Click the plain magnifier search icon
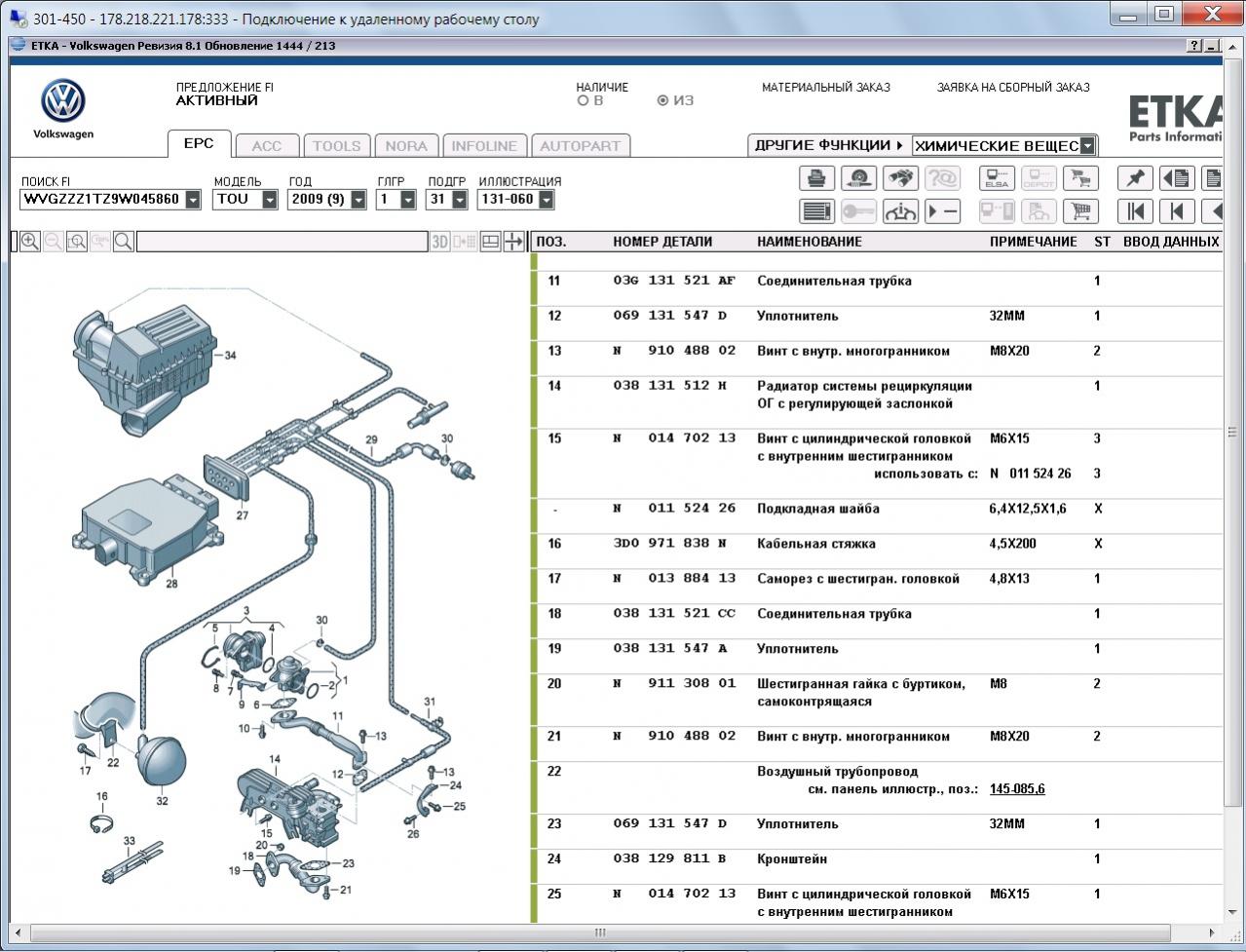 [124, 242]
